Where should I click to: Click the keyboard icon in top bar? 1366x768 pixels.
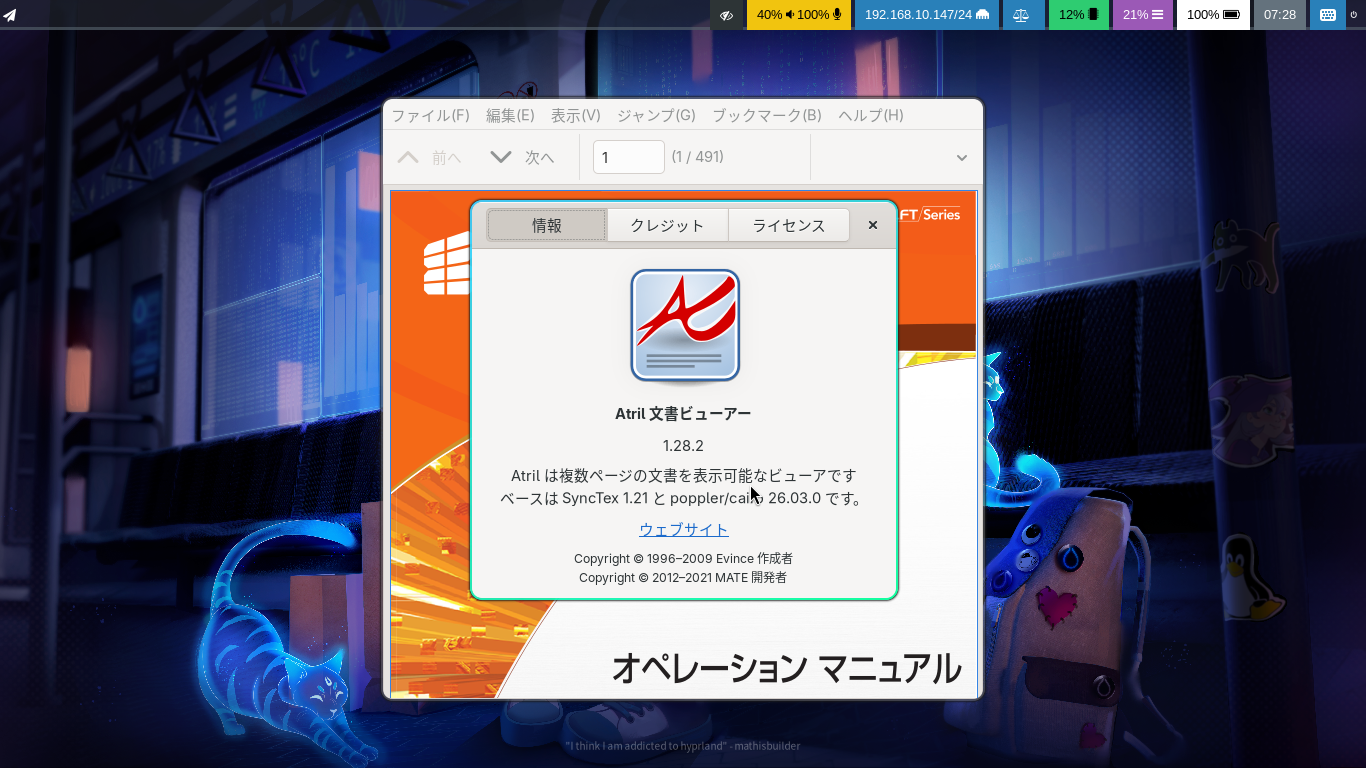coord(1328,15)
